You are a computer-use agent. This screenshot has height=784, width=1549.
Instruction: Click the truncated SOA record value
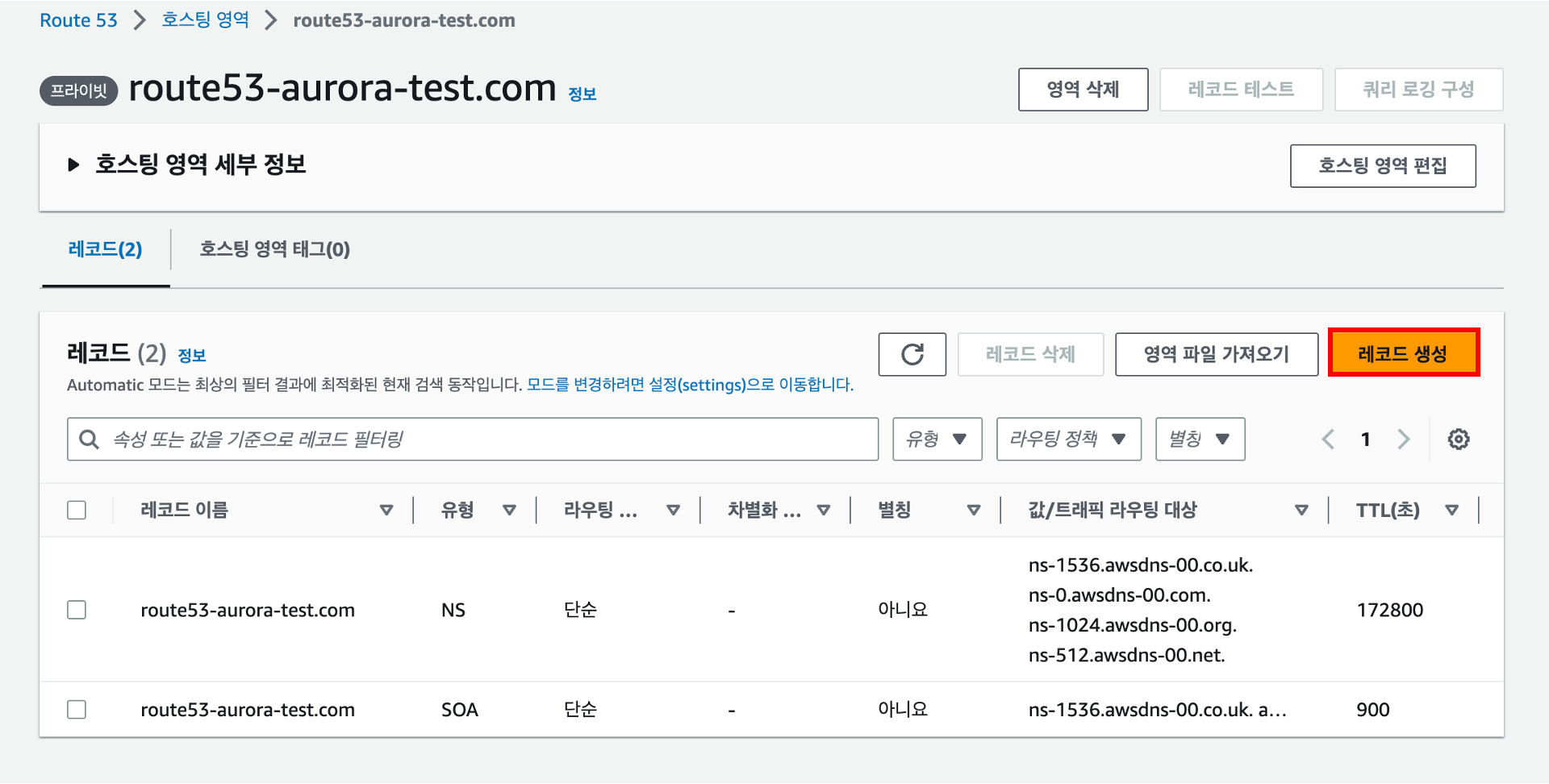pos(1158,710)
